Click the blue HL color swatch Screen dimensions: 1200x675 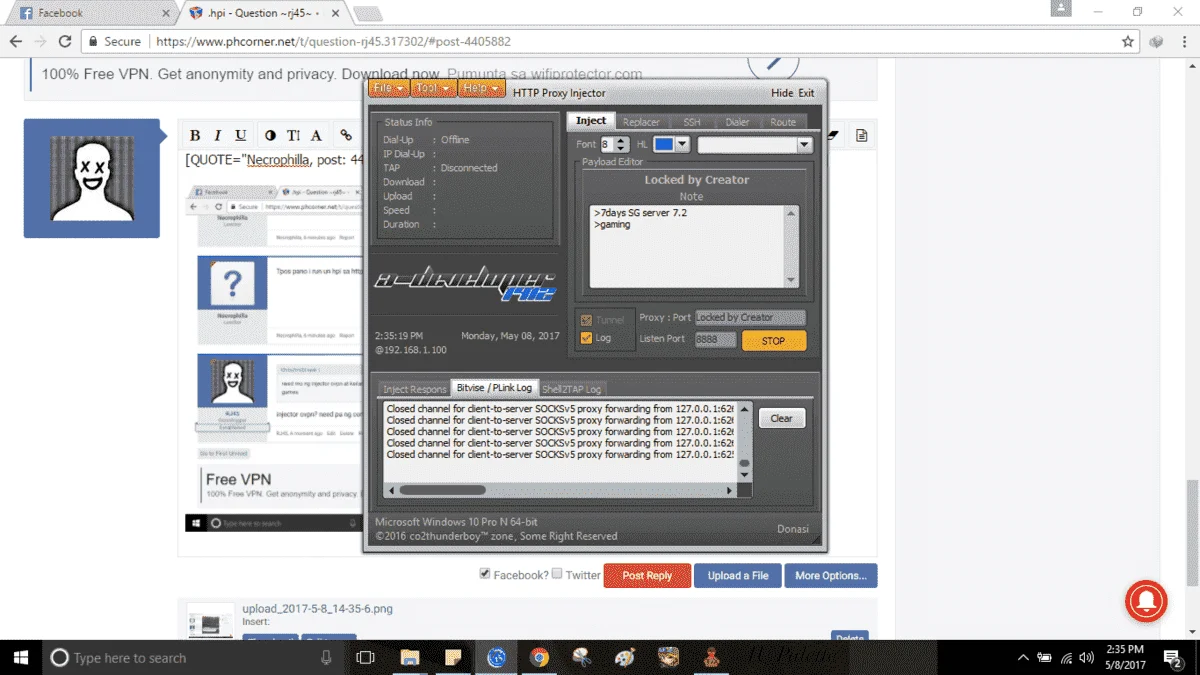coord(664,145)
